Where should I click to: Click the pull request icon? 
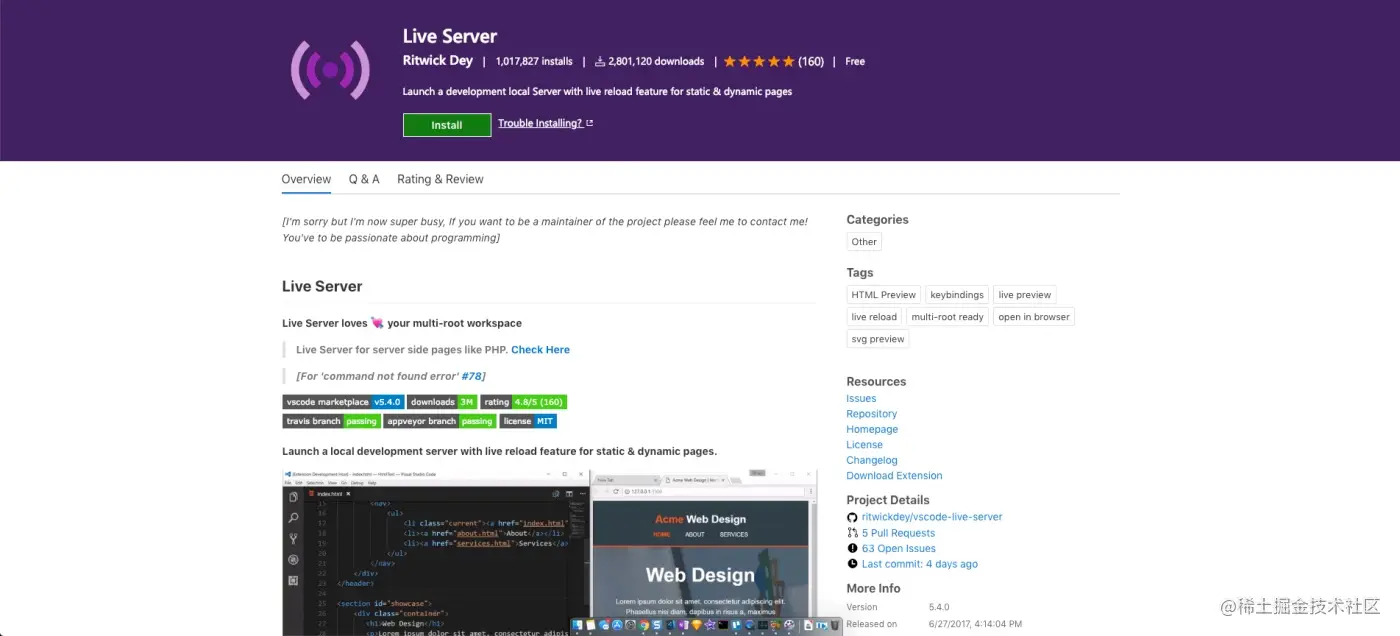click(x=852, y=533)
